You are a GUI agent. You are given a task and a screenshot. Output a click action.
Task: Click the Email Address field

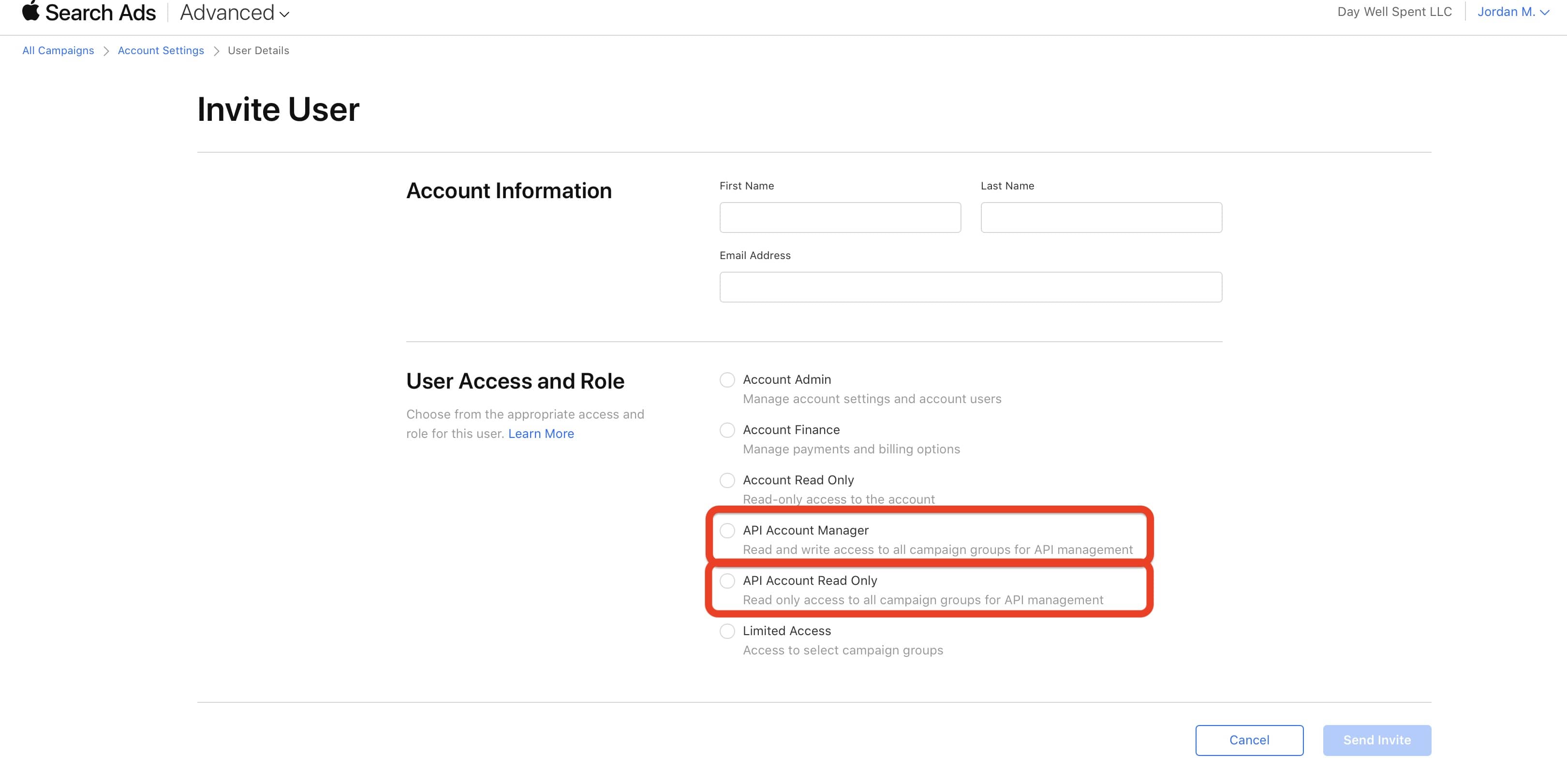pos(970,287)
